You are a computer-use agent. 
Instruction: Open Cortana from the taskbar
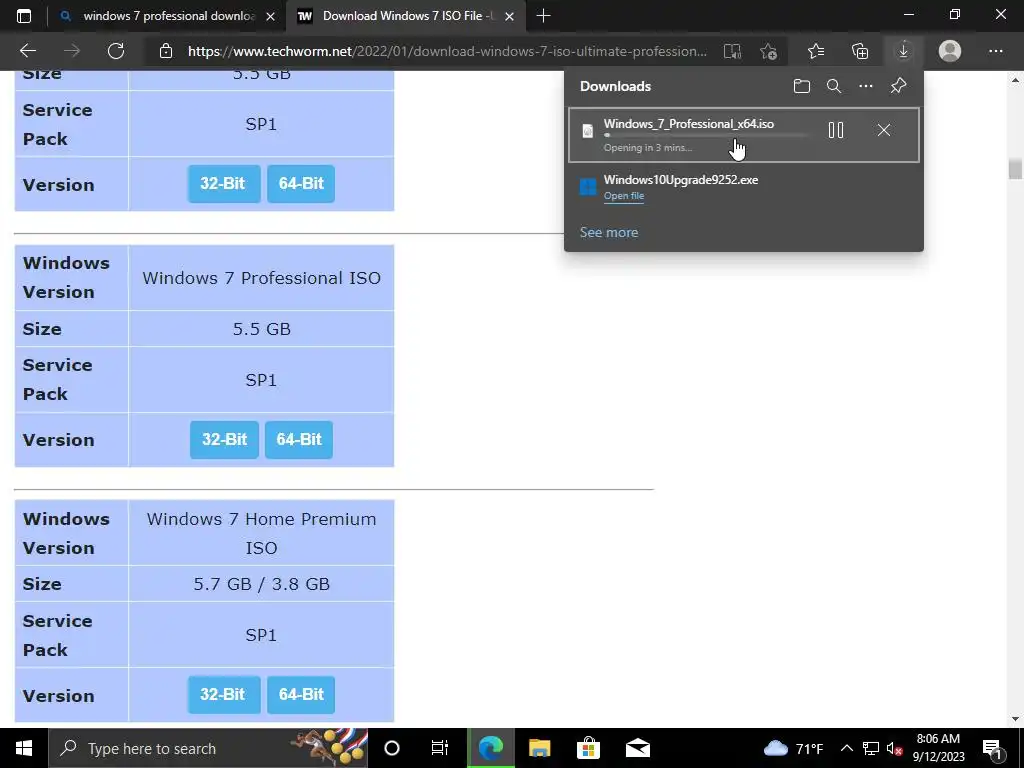pos(392,748)
